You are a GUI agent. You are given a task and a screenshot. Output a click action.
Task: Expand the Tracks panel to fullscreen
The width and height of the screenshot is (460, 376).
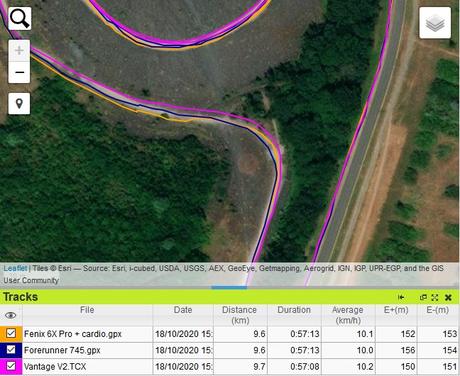(435, 297)
